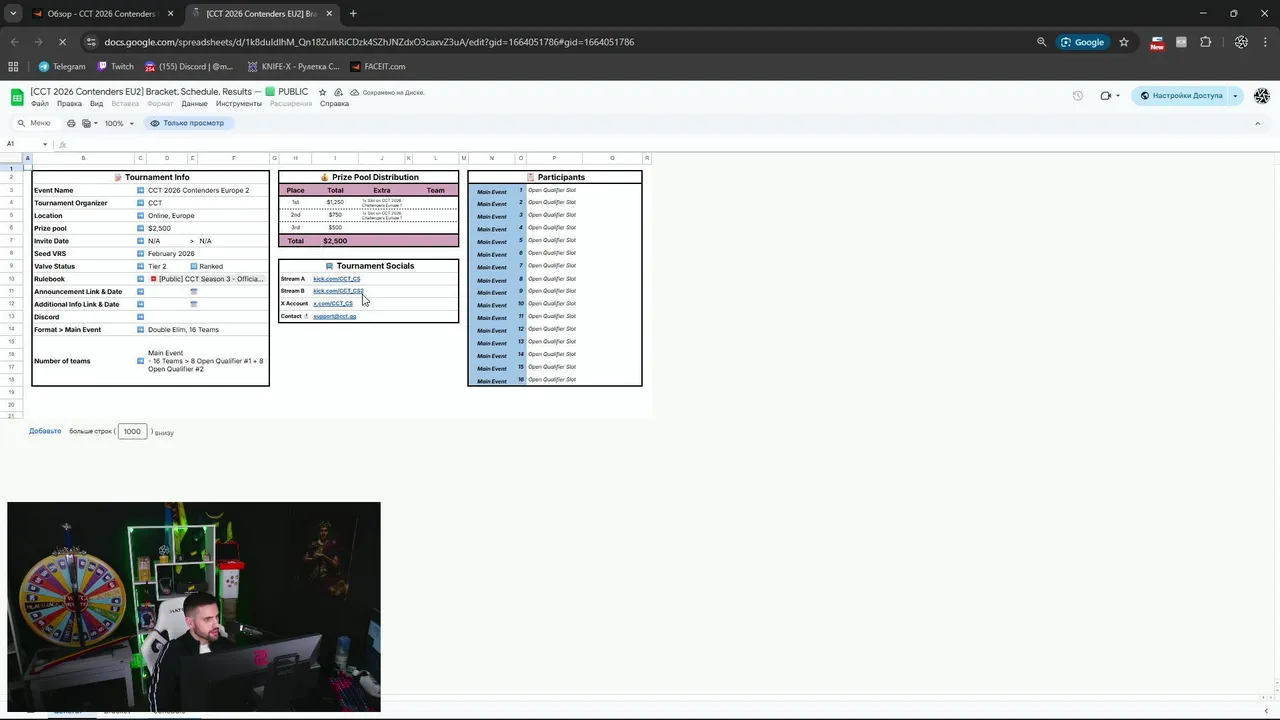Open the Справка menu
Image resolution: width=1280 pixels, height=720 pixels.
(x=334, y=104)
